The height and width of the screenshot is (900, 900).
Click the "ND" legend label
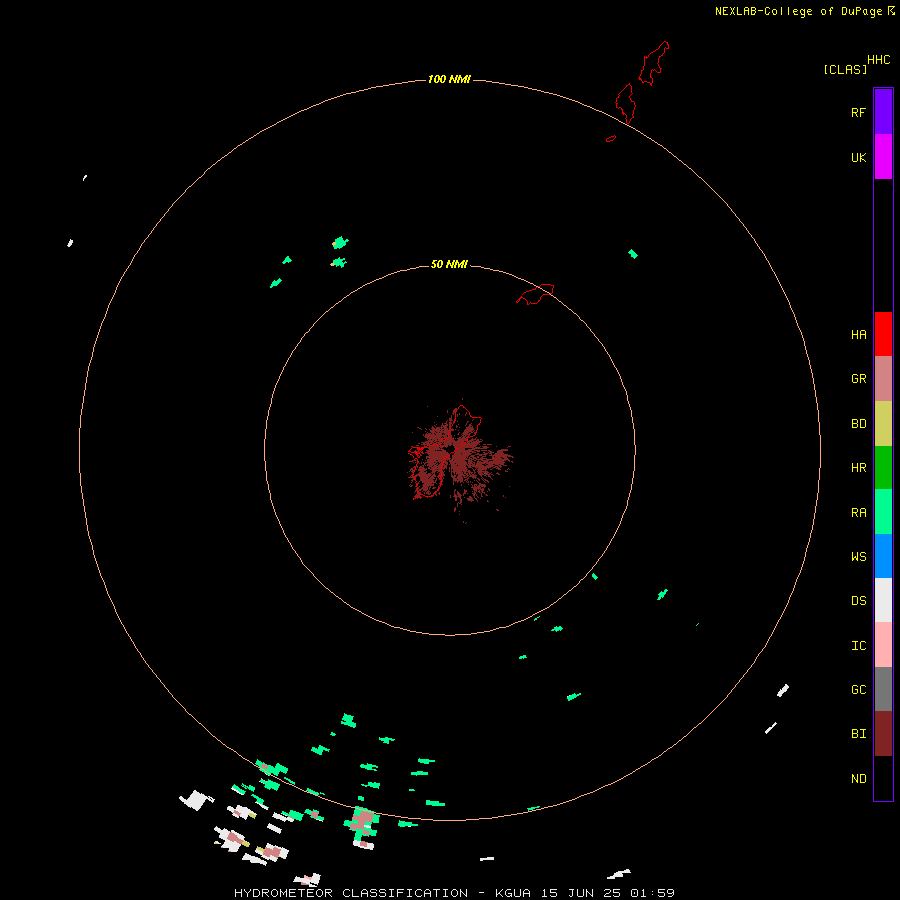pyautogui.click(x=859, y=779)
